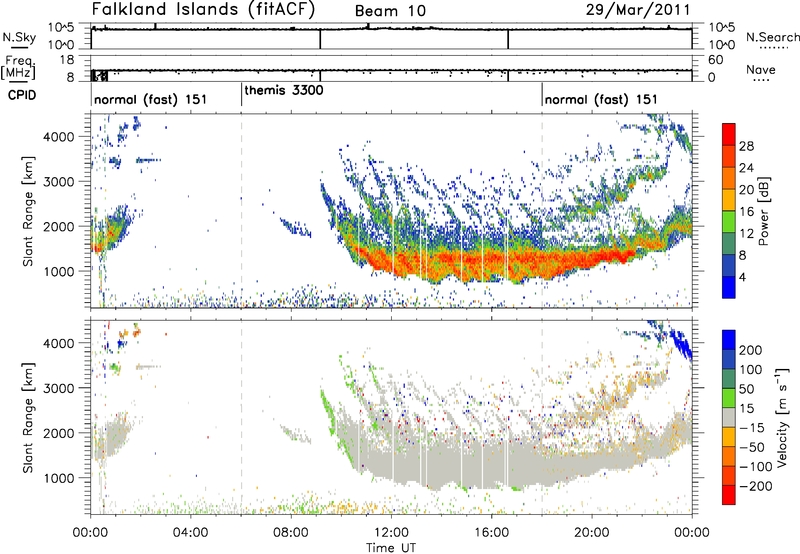The image size is (800, 554).
Task: Select "Slant Range [km]" label on the velocity panel
Action: (28, 417)
